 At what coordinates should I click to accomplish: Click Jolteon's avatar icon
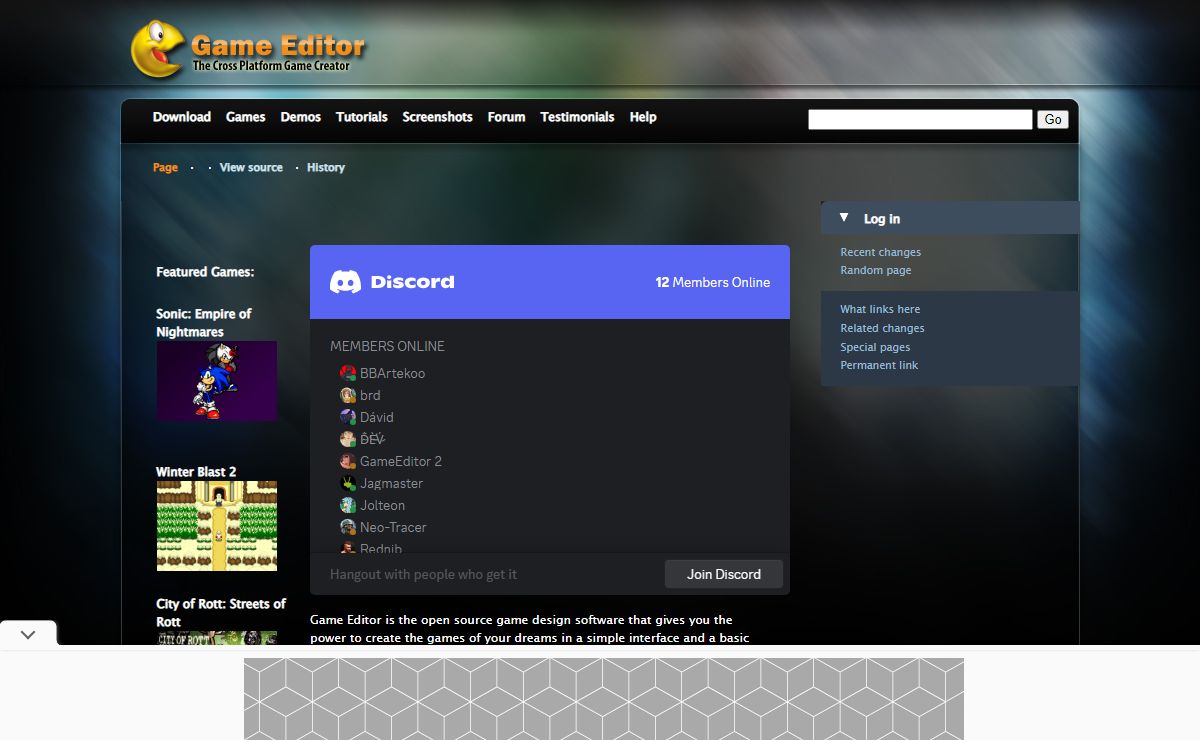[348, 505]
